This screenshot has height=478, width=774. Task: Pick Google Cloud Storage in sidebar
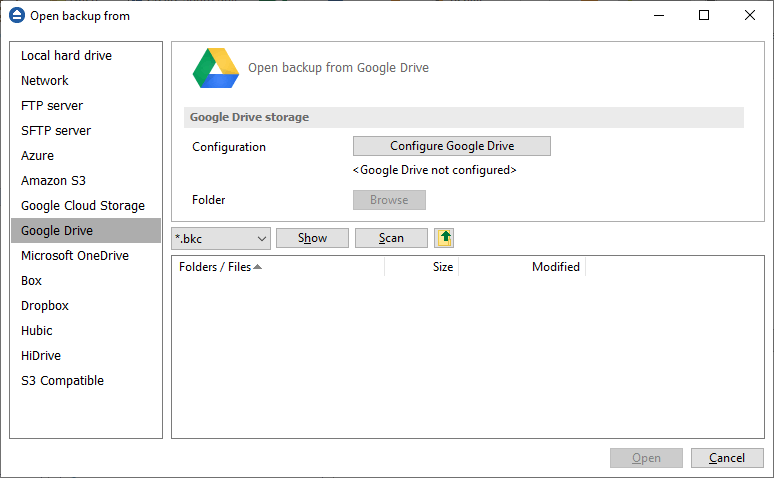(x=86, y=205)
